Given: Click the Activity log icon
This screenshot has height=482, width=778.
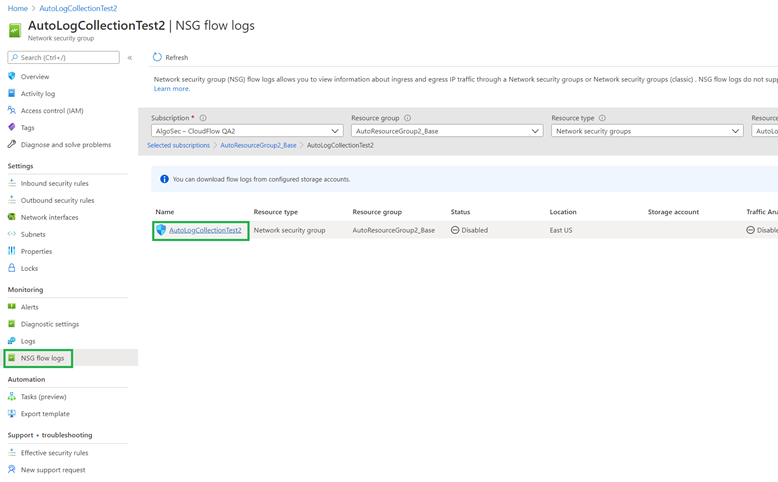Looking at the screenshot, I should (x=12, y=93).
